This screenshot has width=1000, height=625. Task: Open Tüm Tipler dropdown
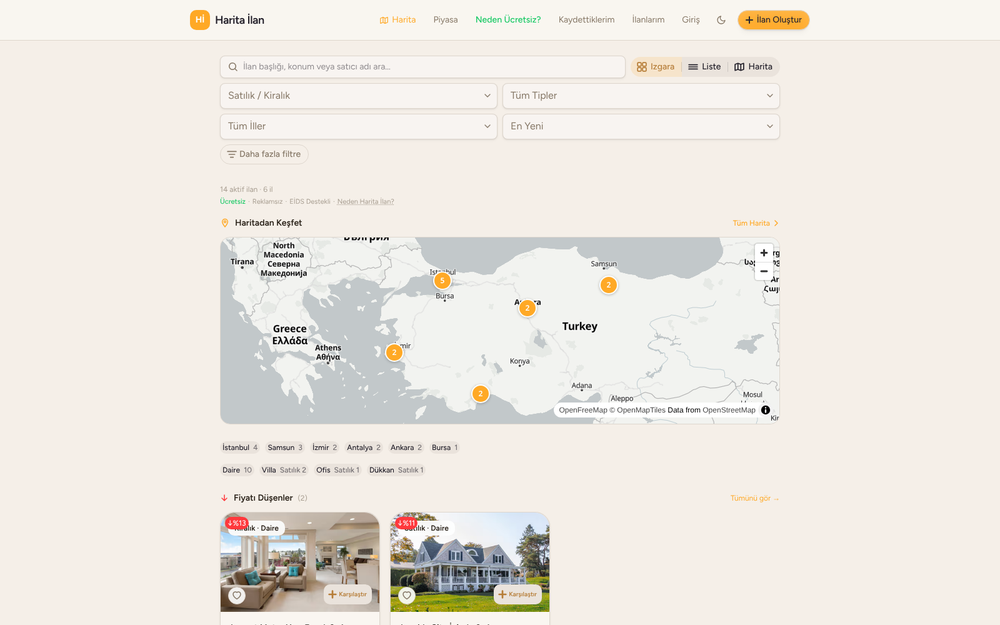pyautogui.click(x=641, y=96)
